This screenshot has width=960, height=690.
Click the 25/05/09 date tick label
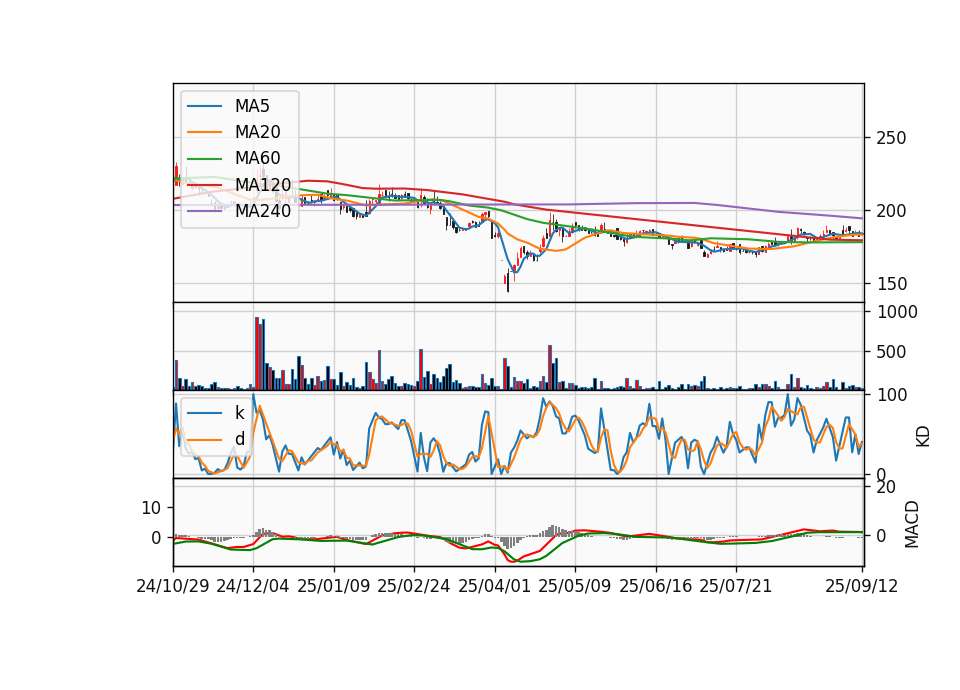point(575,586)
